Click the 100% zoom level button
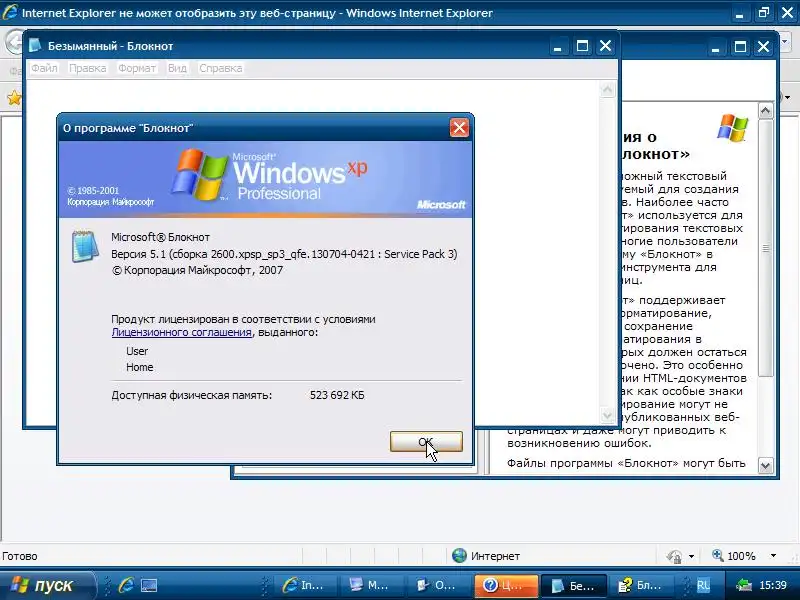The image size is (800, 600). click(x=734, y=556)
